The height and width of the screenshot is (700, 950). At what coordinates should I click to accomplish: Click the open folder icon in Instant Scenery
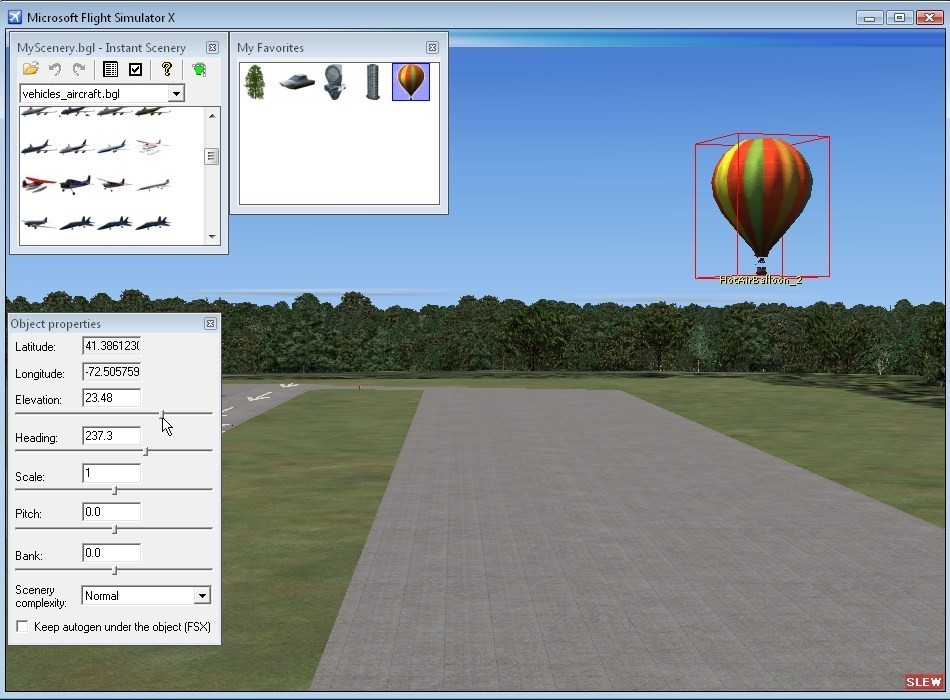tap(31, 69)
